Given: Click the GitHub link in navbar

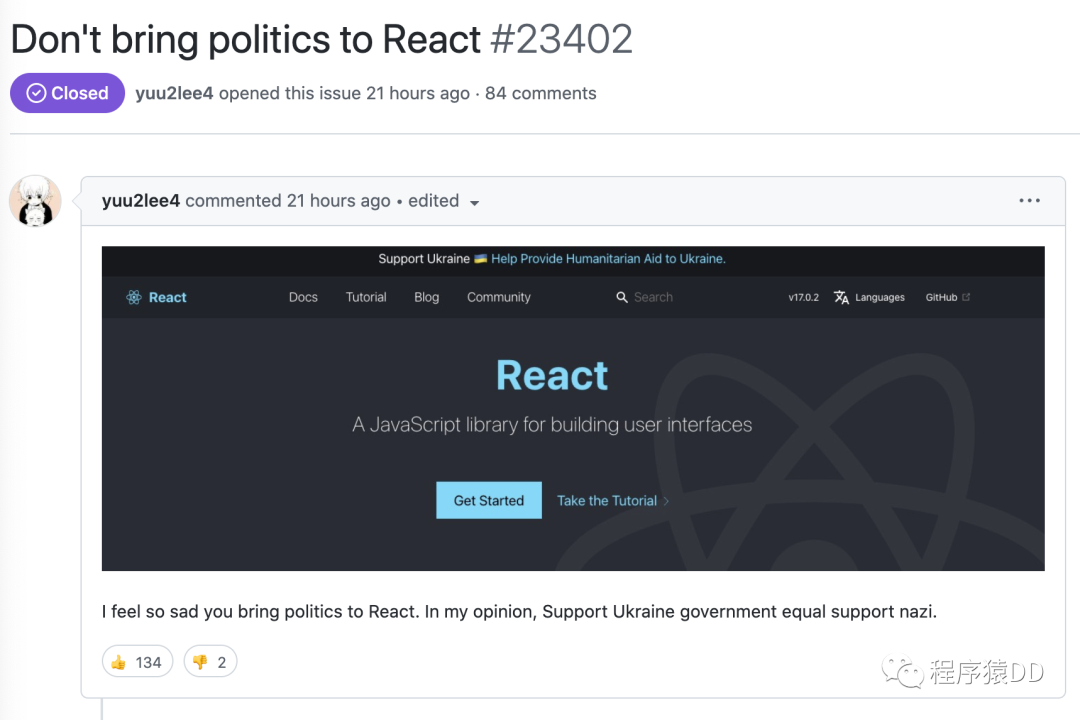Looking at the screenshot, I should point(941,297).
